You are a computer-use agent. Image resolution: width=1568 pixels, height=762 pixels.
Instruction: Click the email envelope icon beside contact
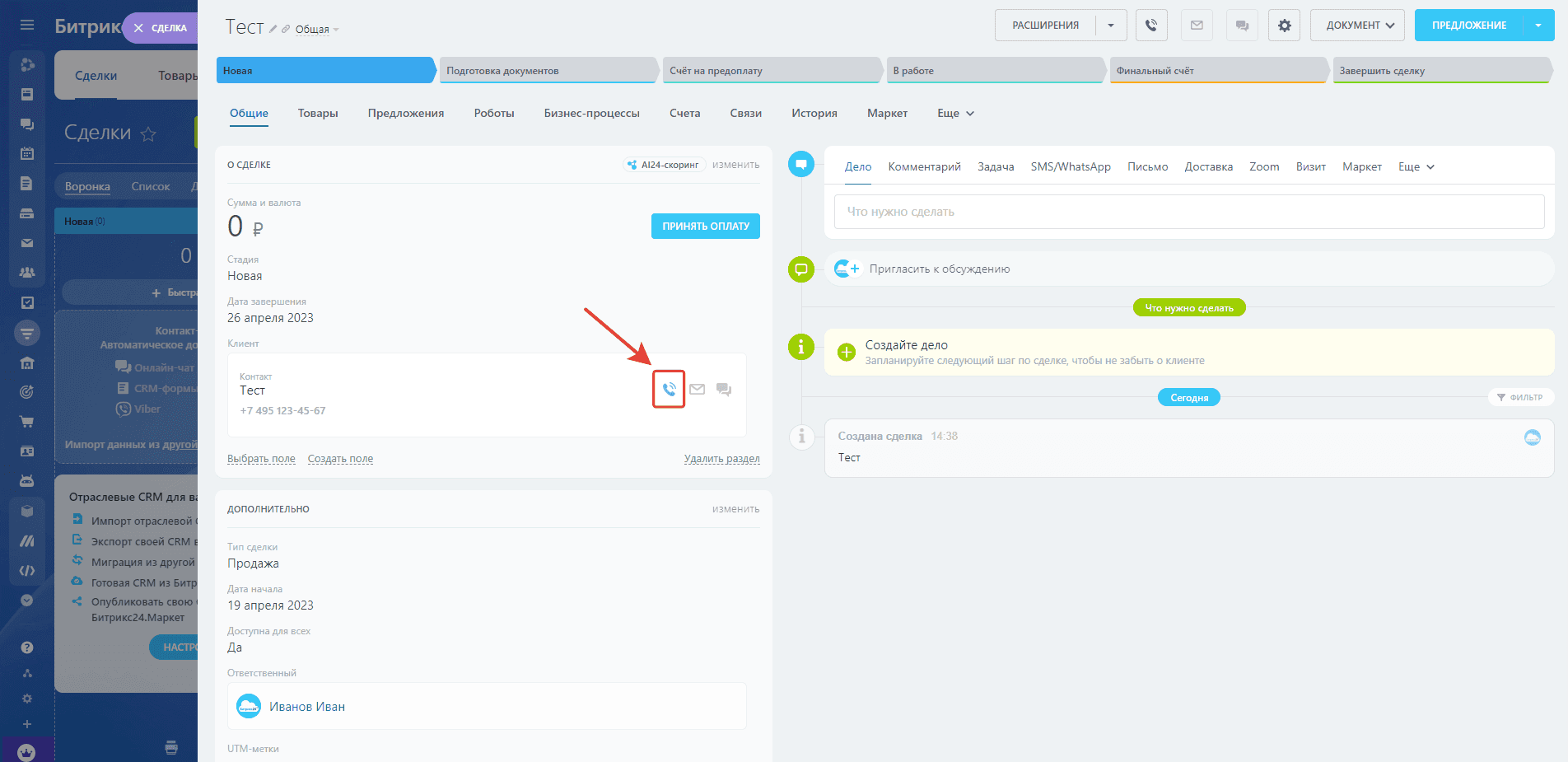(697, 389)
